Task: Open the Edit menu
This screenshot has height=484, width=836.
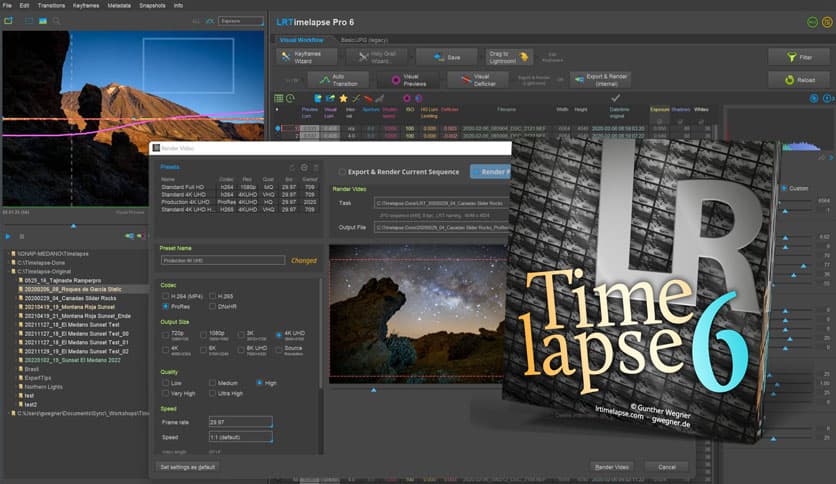Action: [25, 5]
